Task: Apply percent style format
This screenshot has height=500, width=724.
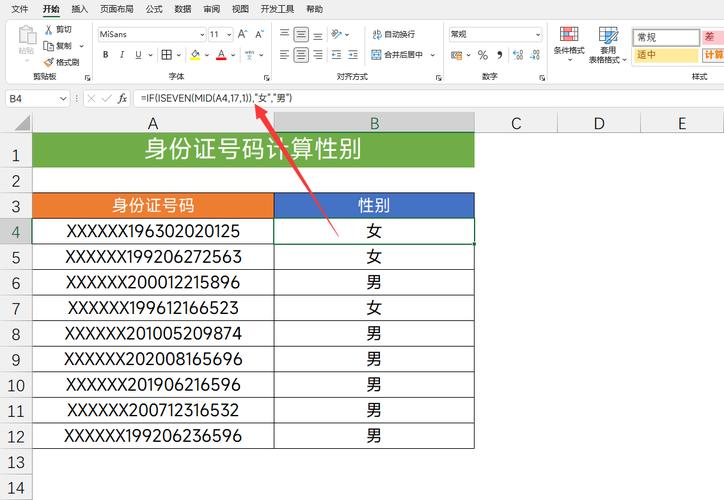Action: (483, 55)
